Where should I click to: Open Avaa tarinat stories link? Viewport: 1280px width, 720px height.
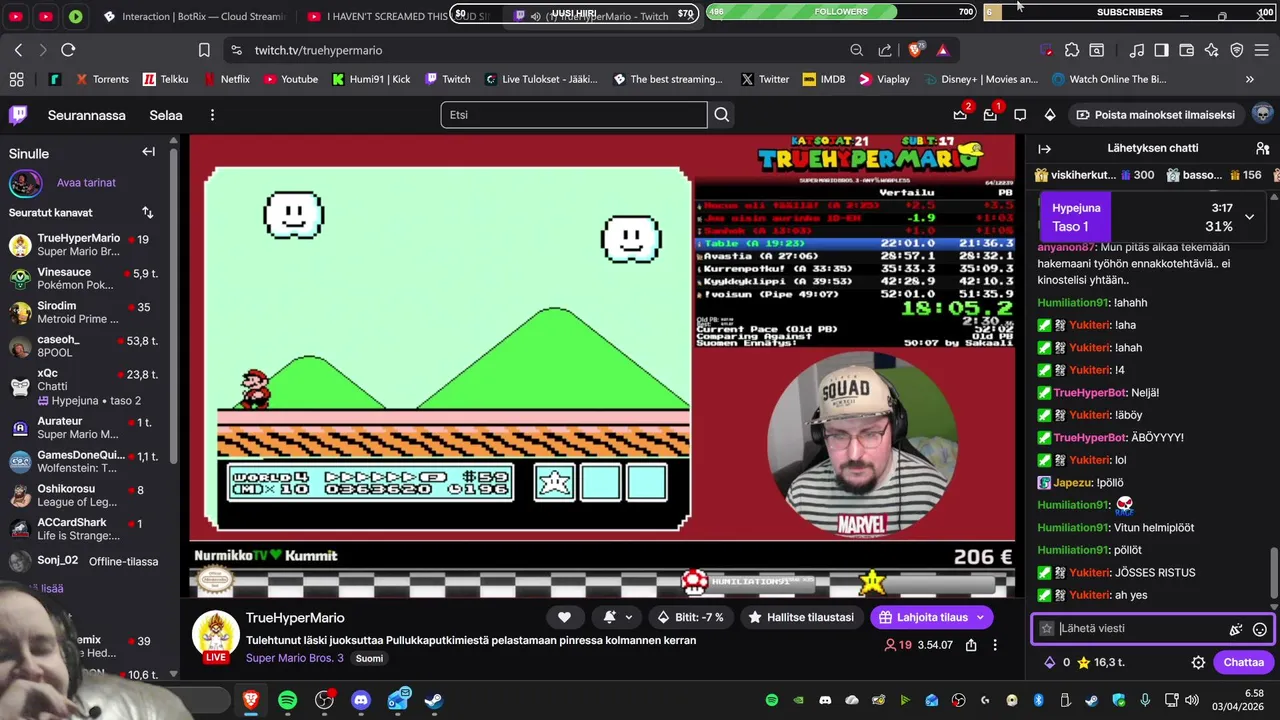(x=86, y=183)
